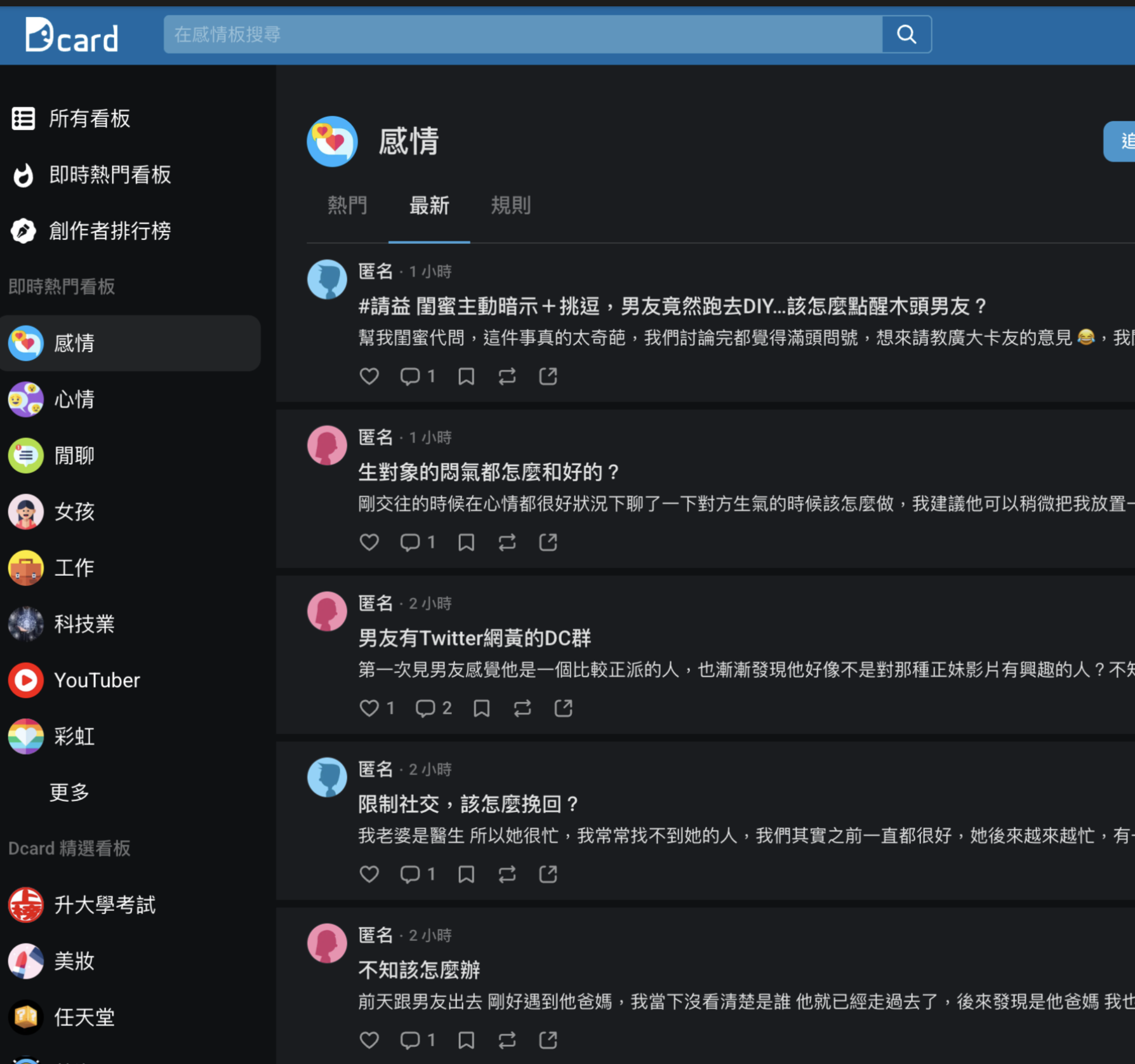Viewport: 1135px width, 1064px height.
Task: Like post 限制社交，該怎麼挽回
Action: click(x=369, y=874)
